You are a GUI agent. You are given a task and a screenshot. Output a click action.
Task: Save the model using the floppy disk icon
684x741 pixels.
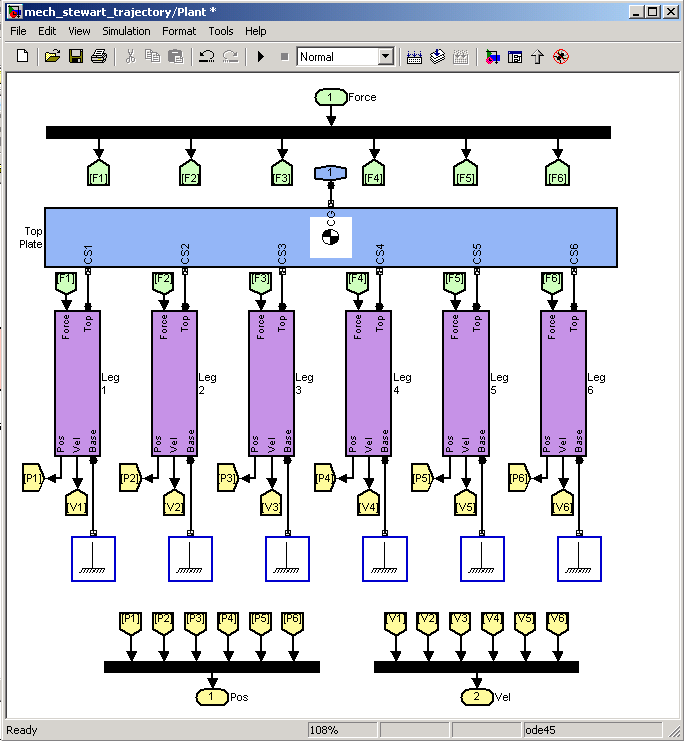tap(76, 57)
